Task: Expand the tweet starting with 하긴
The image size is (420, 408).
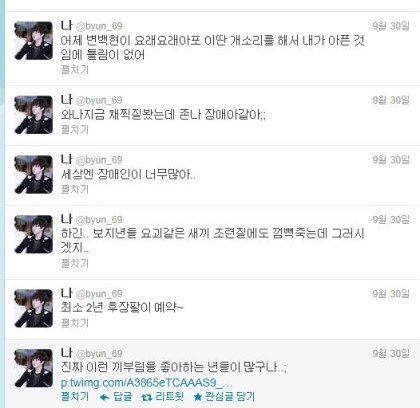Action: tap(75, 263)
